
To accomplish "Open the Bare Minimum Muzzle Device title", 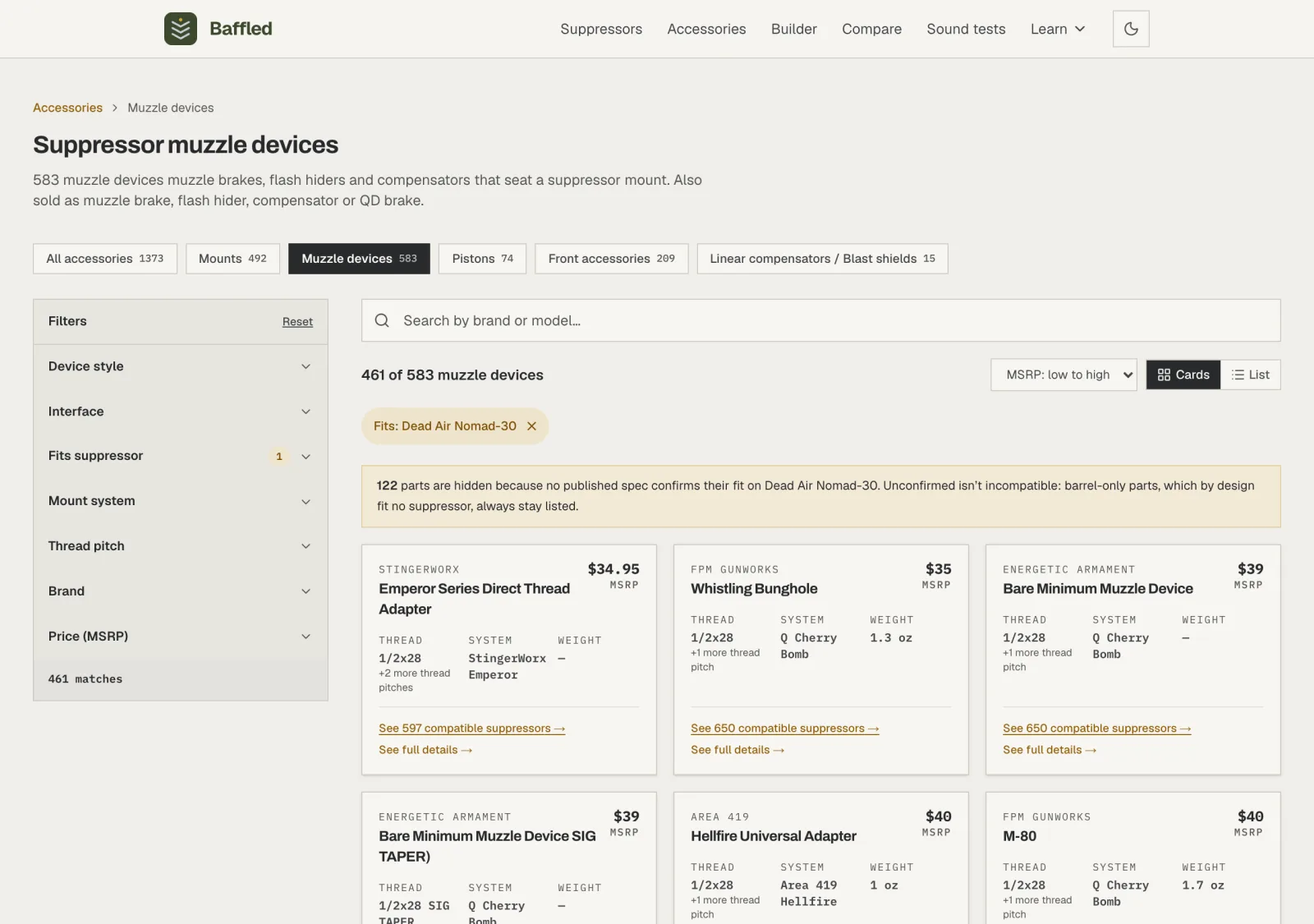I will 1098,589.
